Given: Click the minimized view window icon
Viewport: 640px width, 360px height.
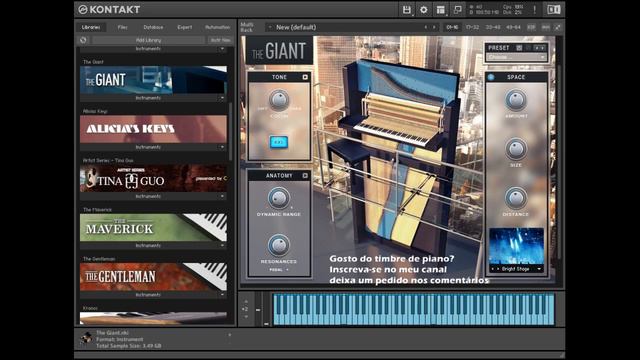Looking at the screenshot, I should (x=458, y=10).
